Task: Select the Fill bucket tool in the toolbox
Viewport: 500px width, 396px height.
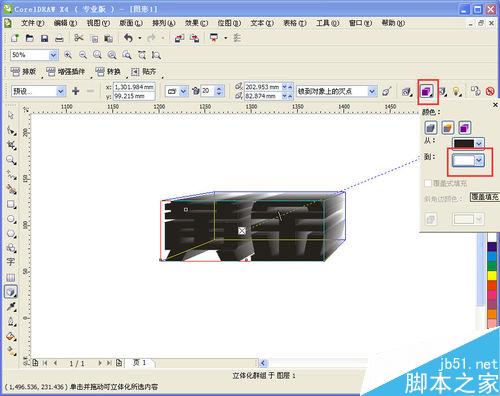Action: [11, 336]
